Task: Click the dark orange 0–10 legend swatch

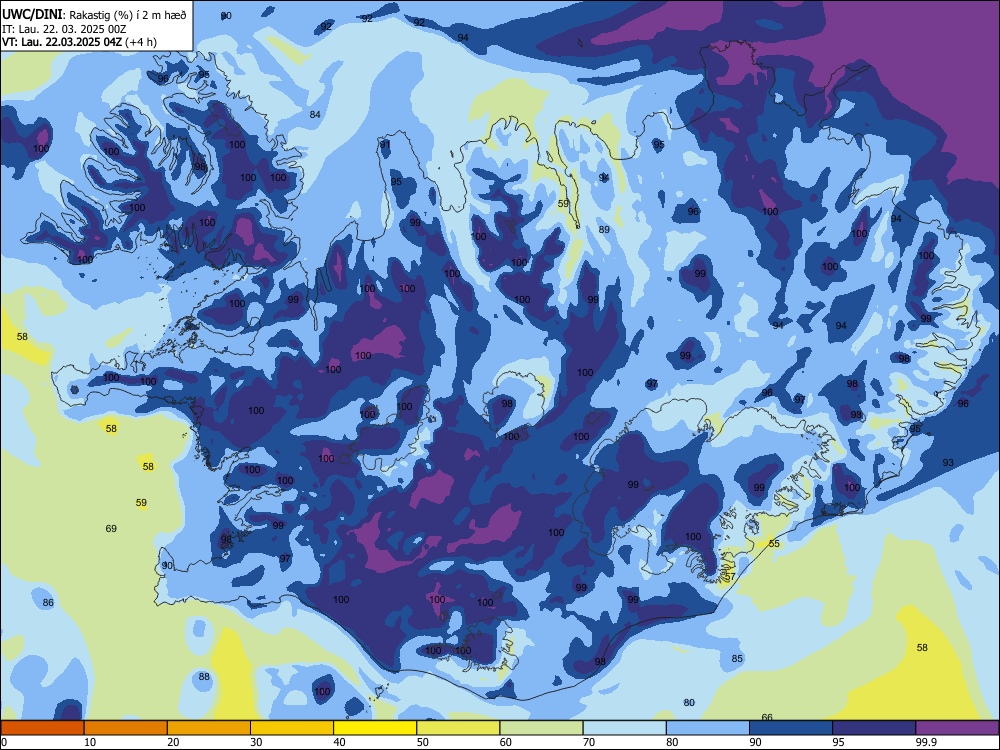Action: [x=42, y=728]
